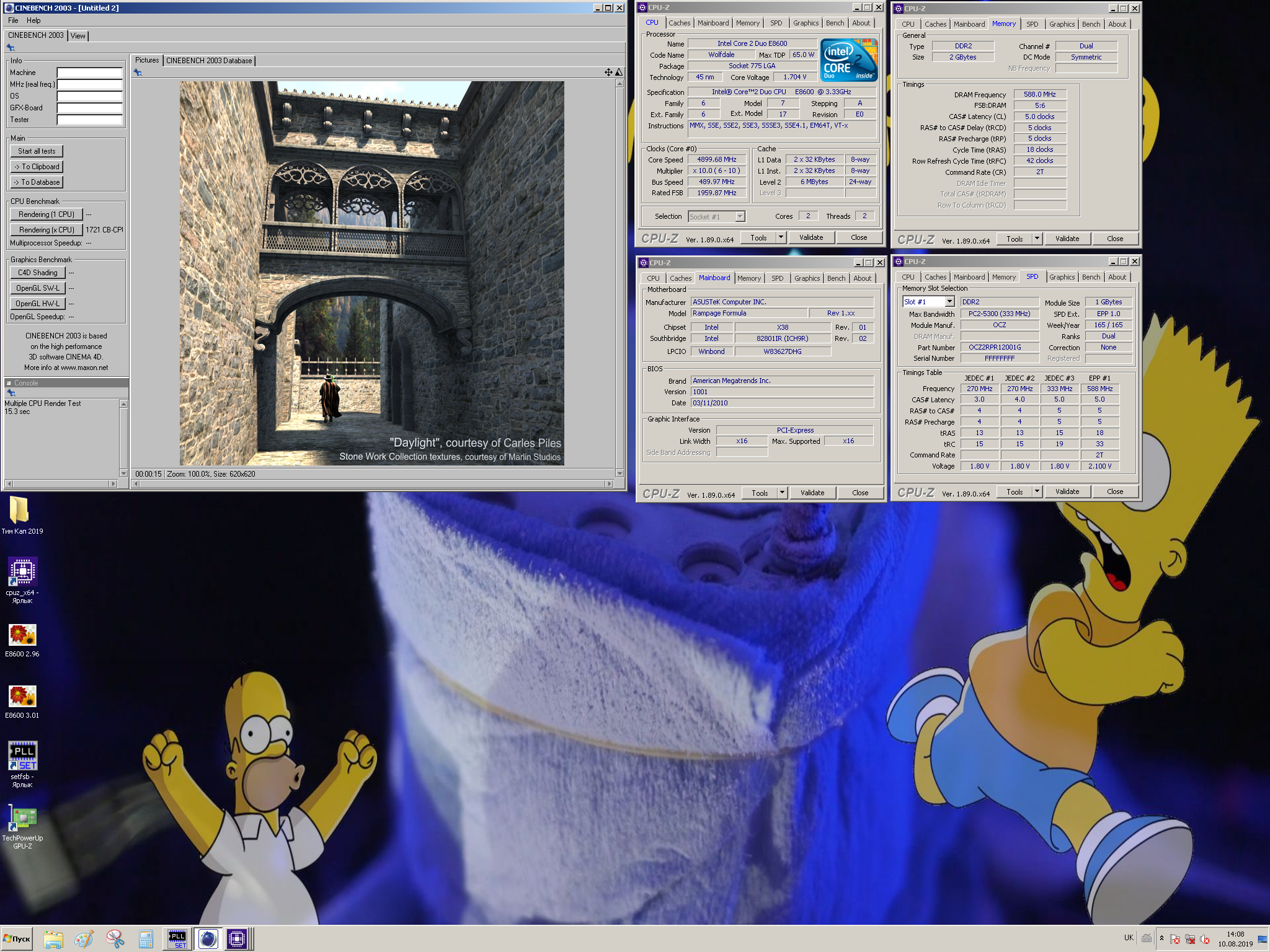This screenshot has height=952, width=1270.
Task: Open the Help menu in CINEBENCH
Action: point(33,20)
